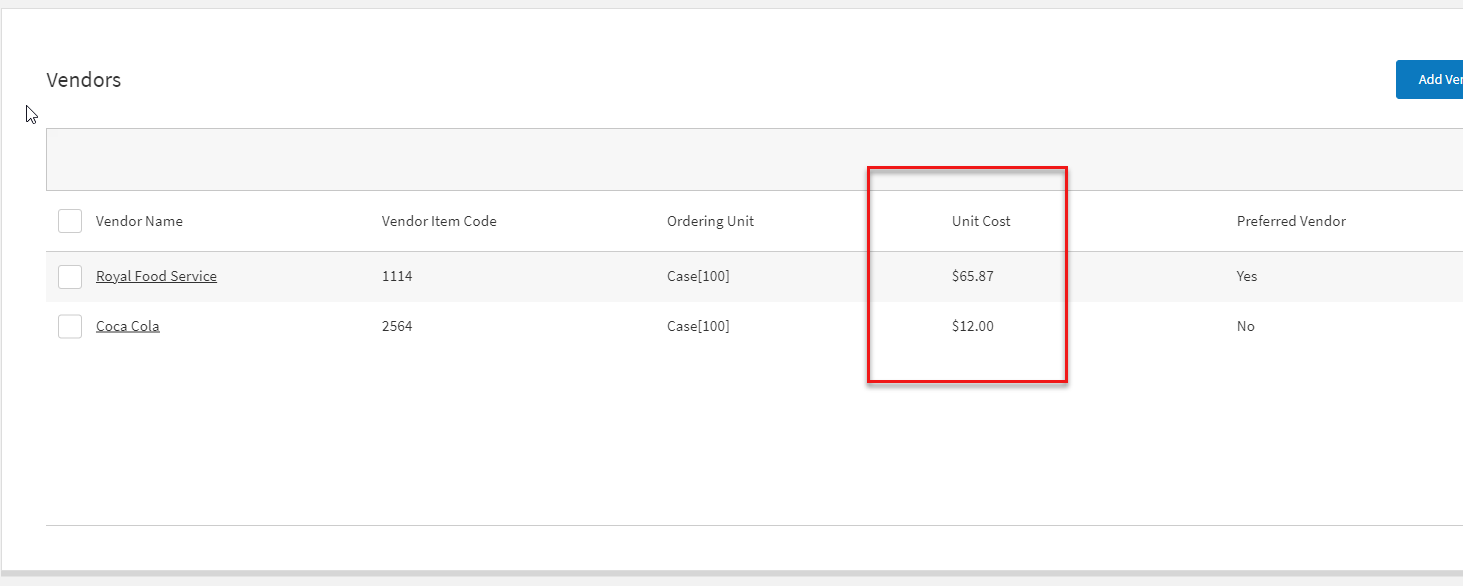Click the Preferred Vendor column header

point(1291,221)
